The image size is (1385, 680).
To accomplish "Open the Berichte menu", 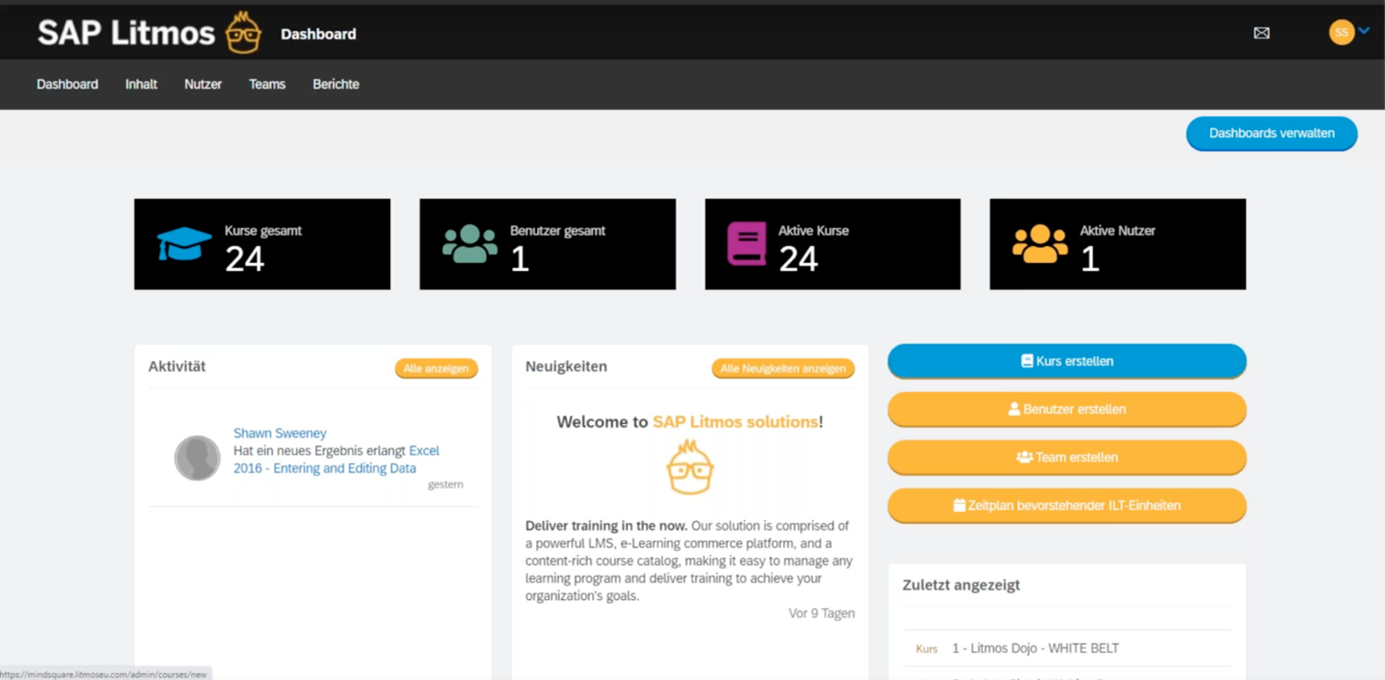I will 336,84.
